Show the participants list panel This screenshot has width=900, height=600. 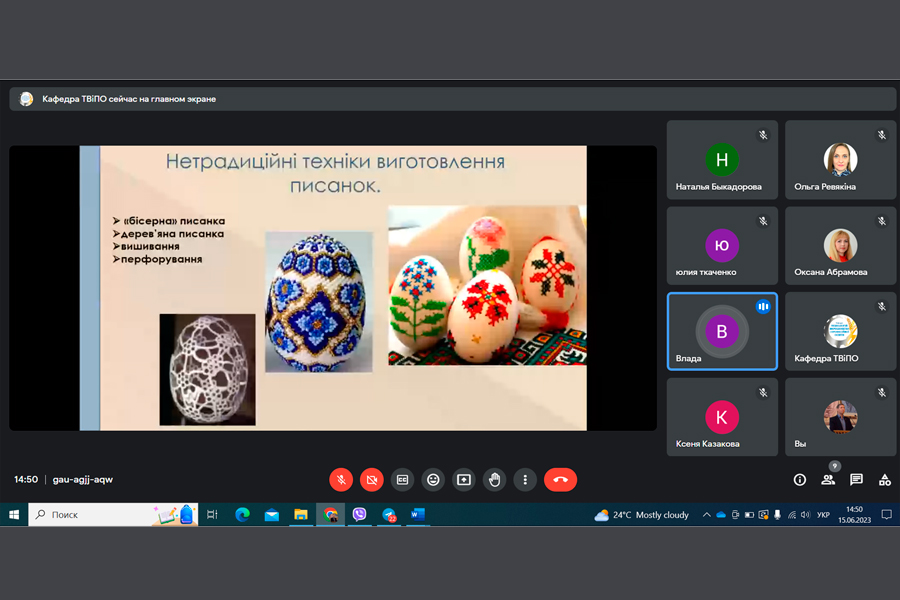click(828, 480)
